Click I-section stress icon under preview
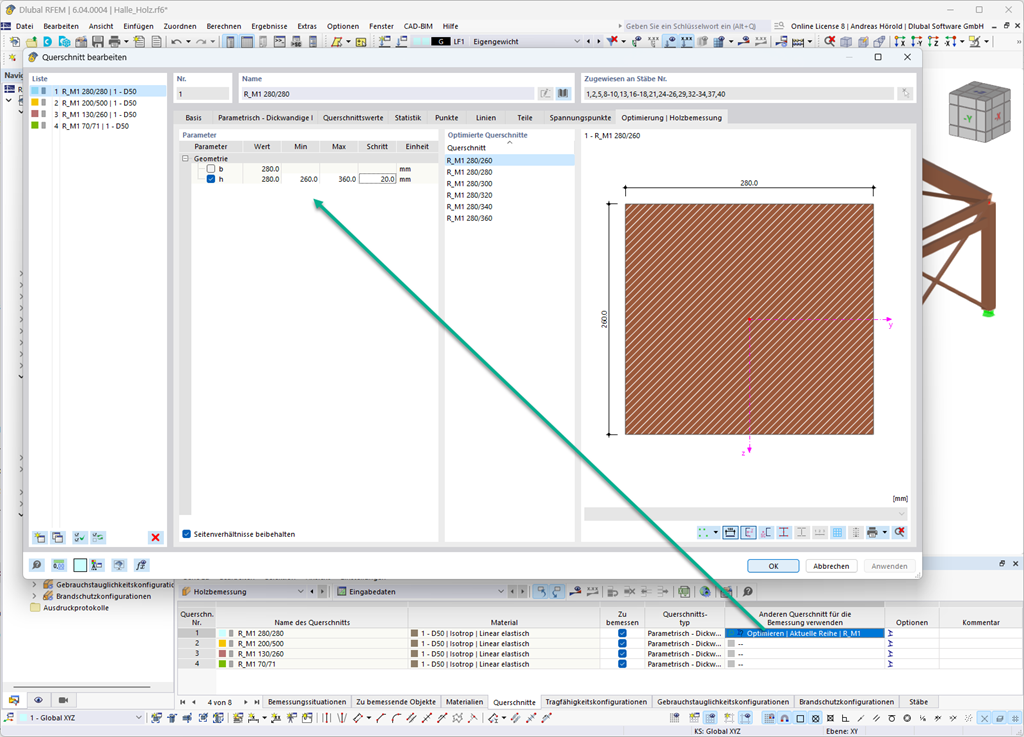This screenshot has height=737, width=1024. pos(783,533)
